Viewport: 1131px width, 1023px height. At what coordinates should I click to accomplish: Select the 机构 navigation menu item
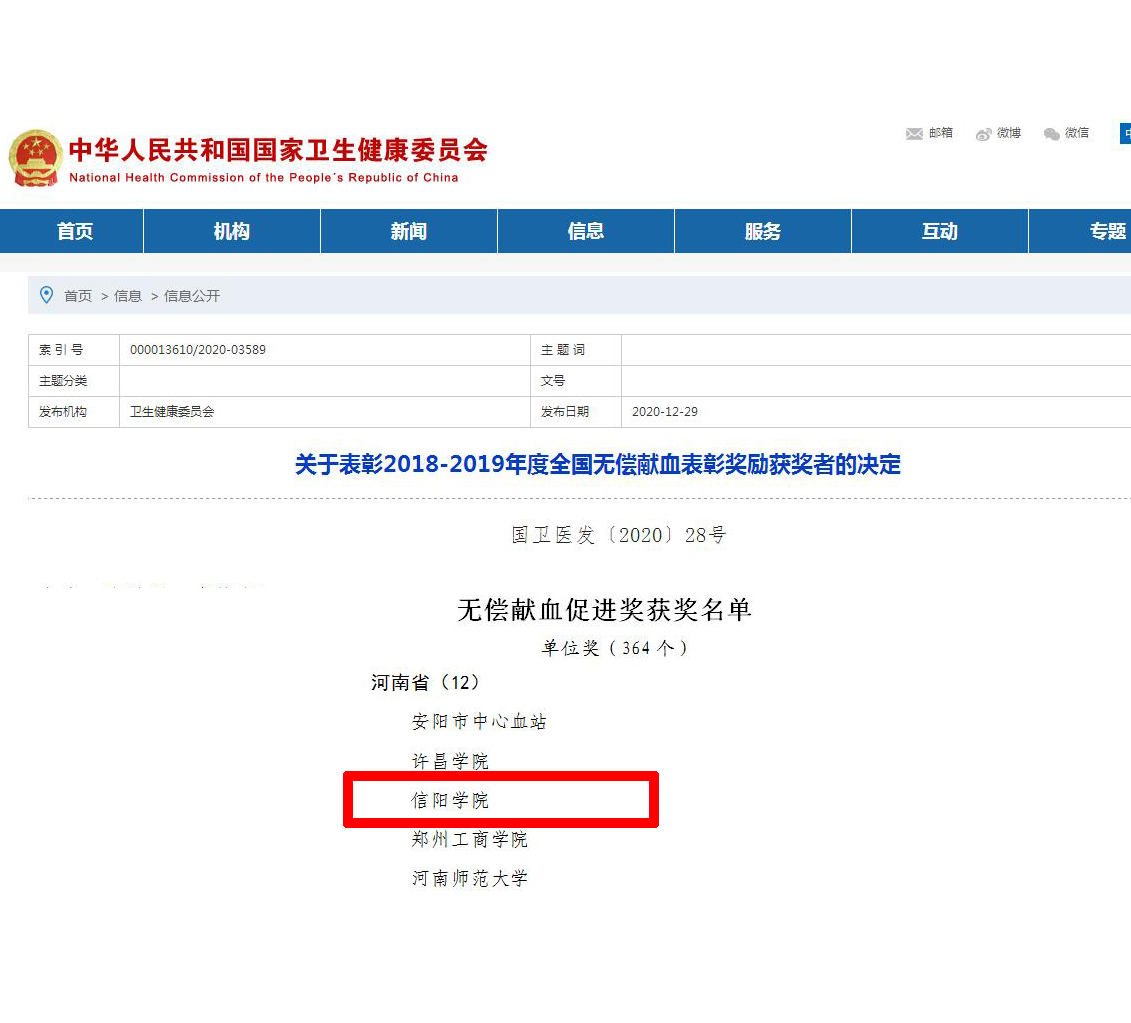231,231
